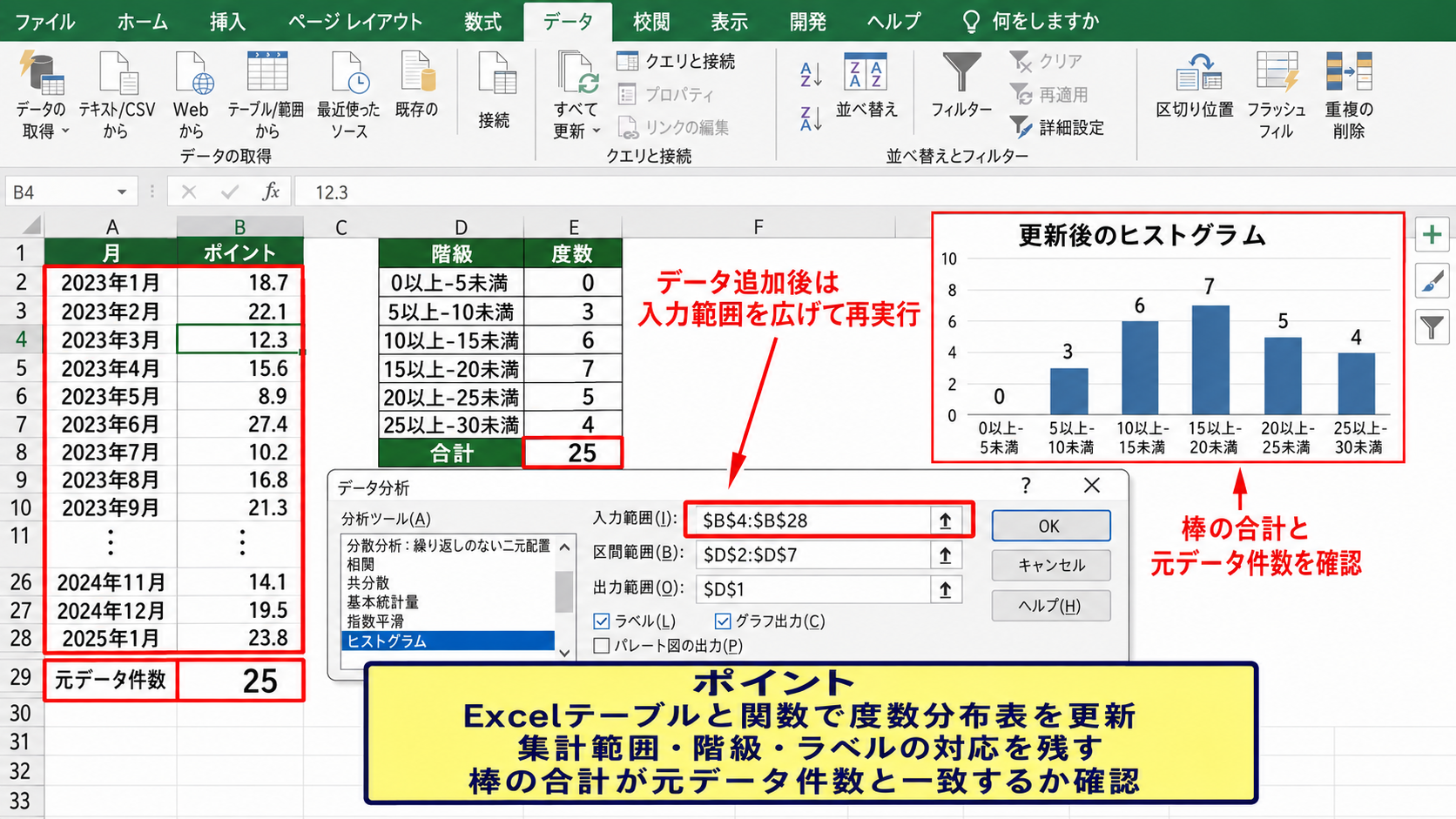The height and width of the screenshot is (819, 1456).
Task: Collapse 入力範囲 range selector arrow
Action: 946,520
